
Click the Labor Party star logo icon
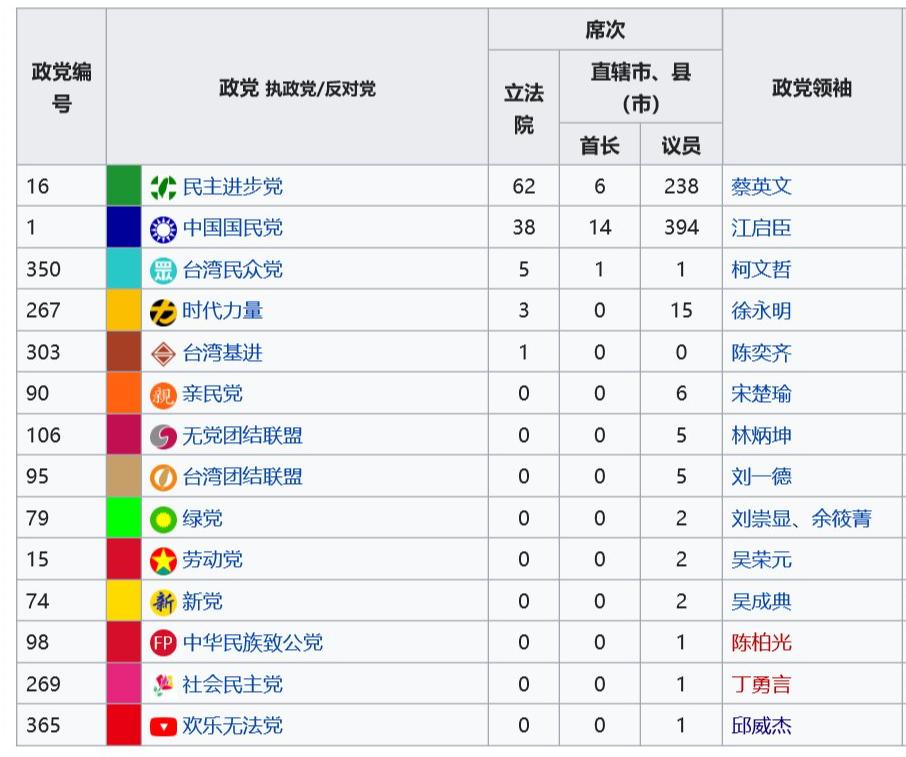click(163, 561)
